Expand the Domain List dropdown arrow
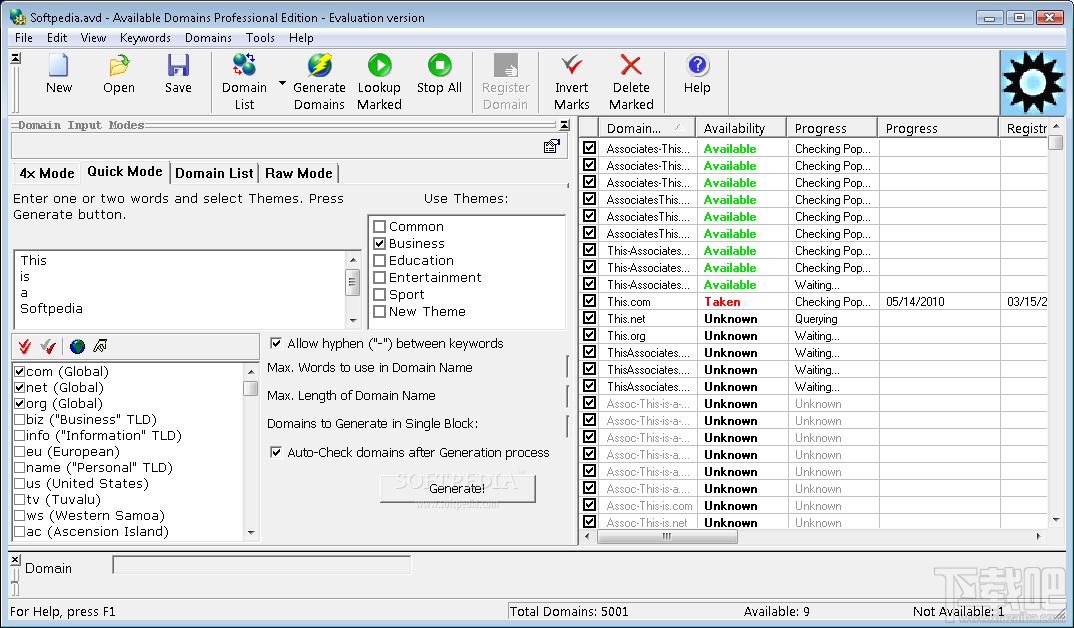1074x628 pixels. click(282, 84)
